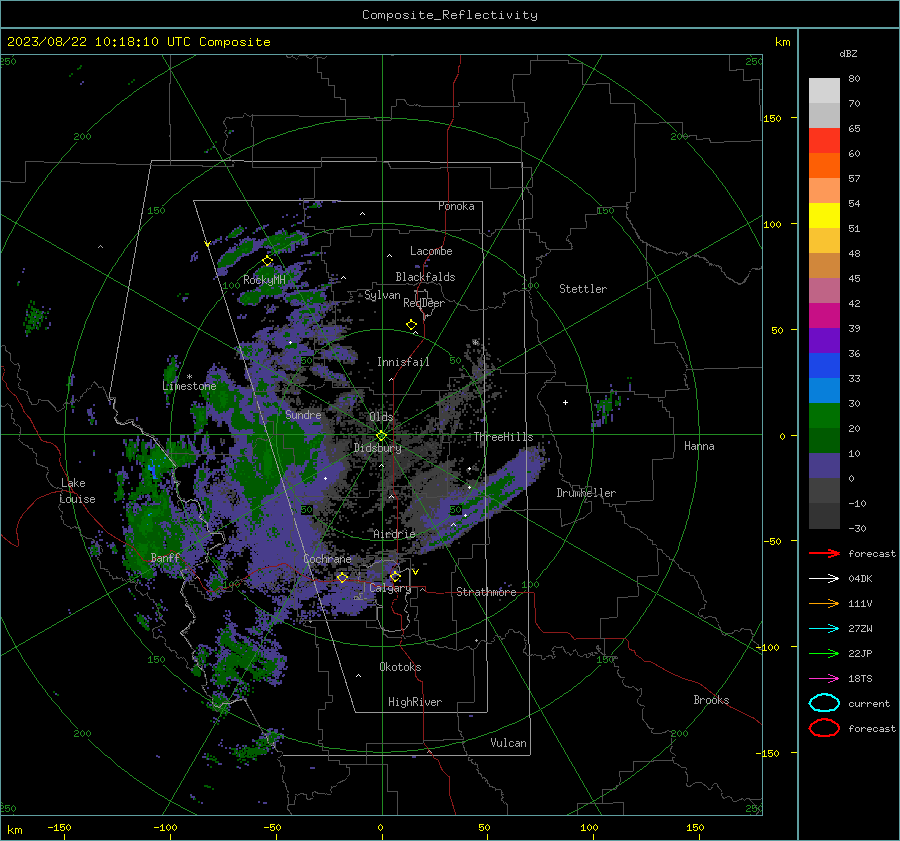Click the Airdrie label
The height and width of the screenshot is (841, 900).
click(x=394, y=534)
